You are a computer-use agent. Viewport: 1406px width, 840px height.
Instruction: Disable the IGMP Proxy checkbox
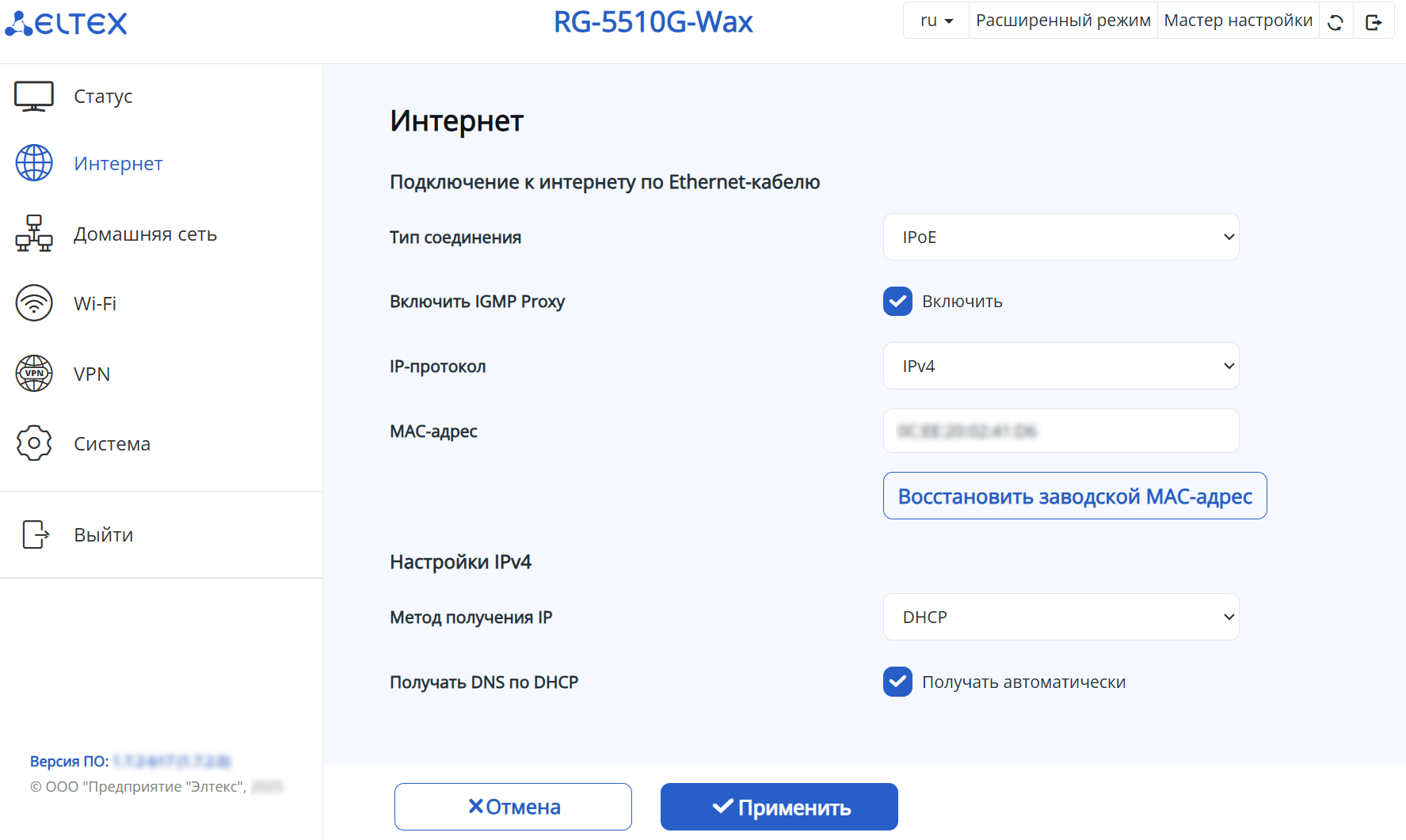(897, 302)
